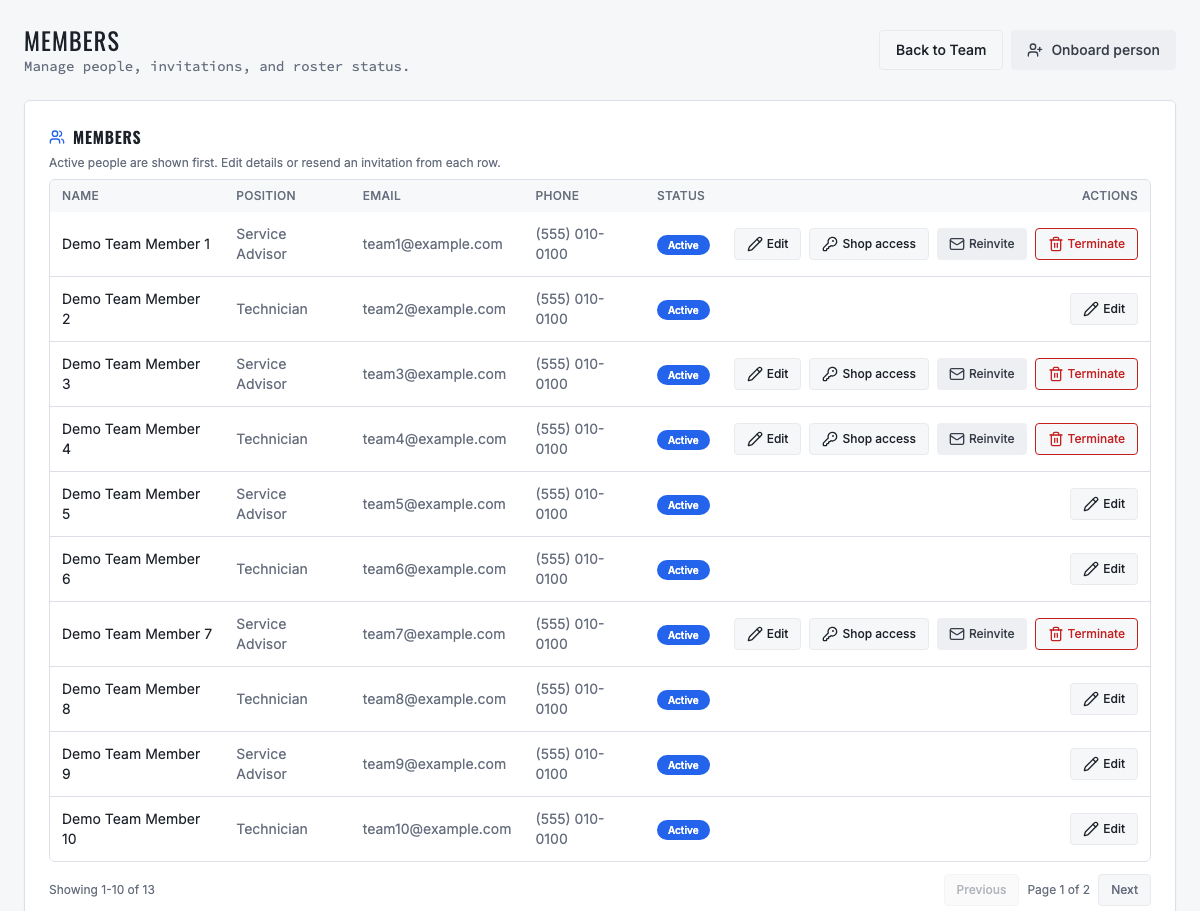Select email team9@example.com
The image size is (1200, 911).
click(x=434, y=764)
